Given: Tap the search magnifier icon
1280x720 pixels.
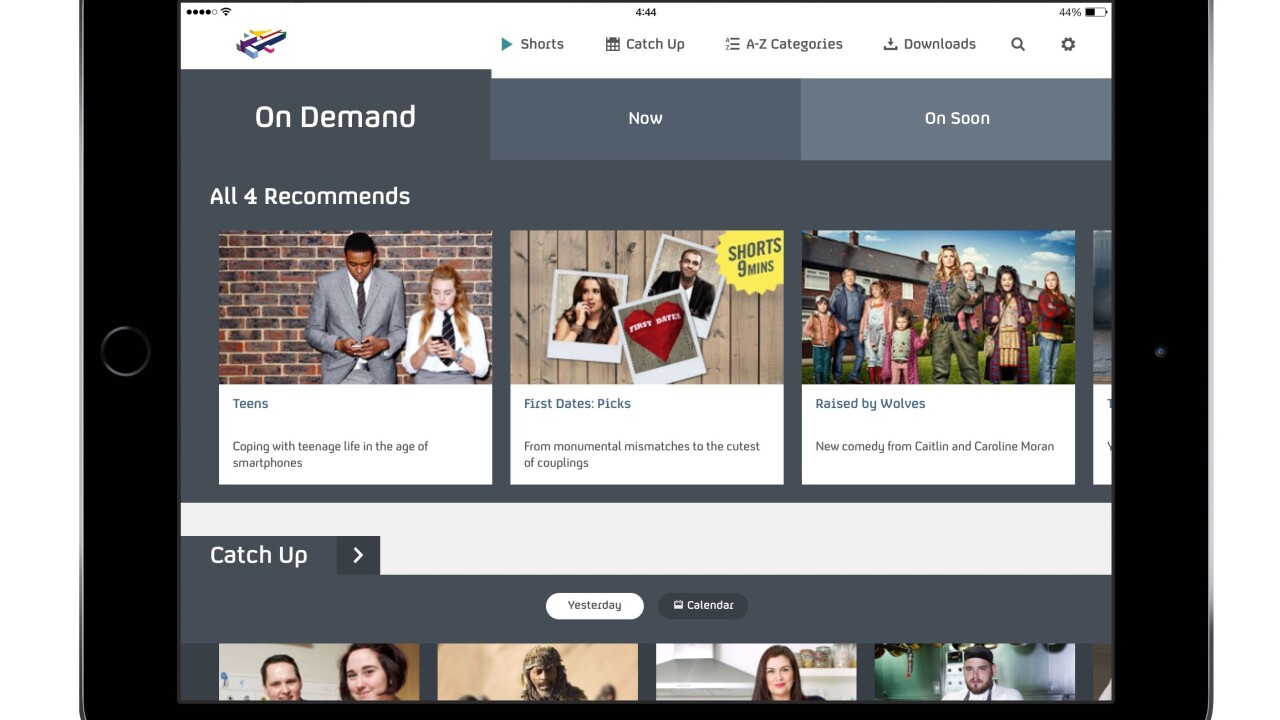Looking at the screenshot, I should pos(1018,44).
